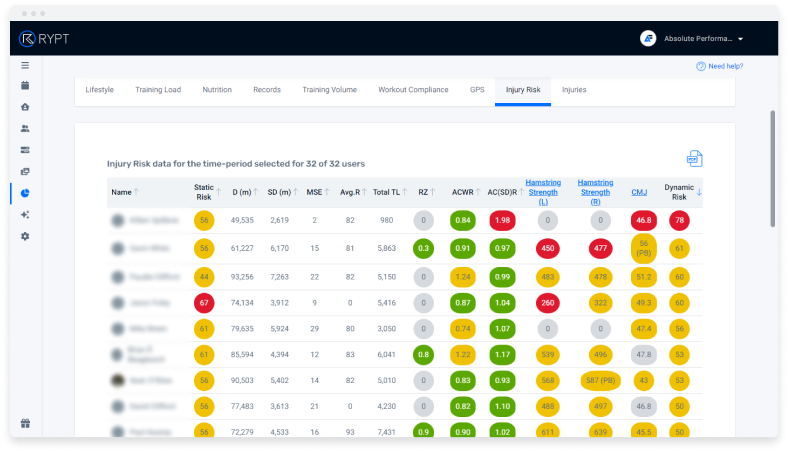Switch to the Training Volume tab
The height and width of the screenshot is (453, 789).
tap(330, 90)
